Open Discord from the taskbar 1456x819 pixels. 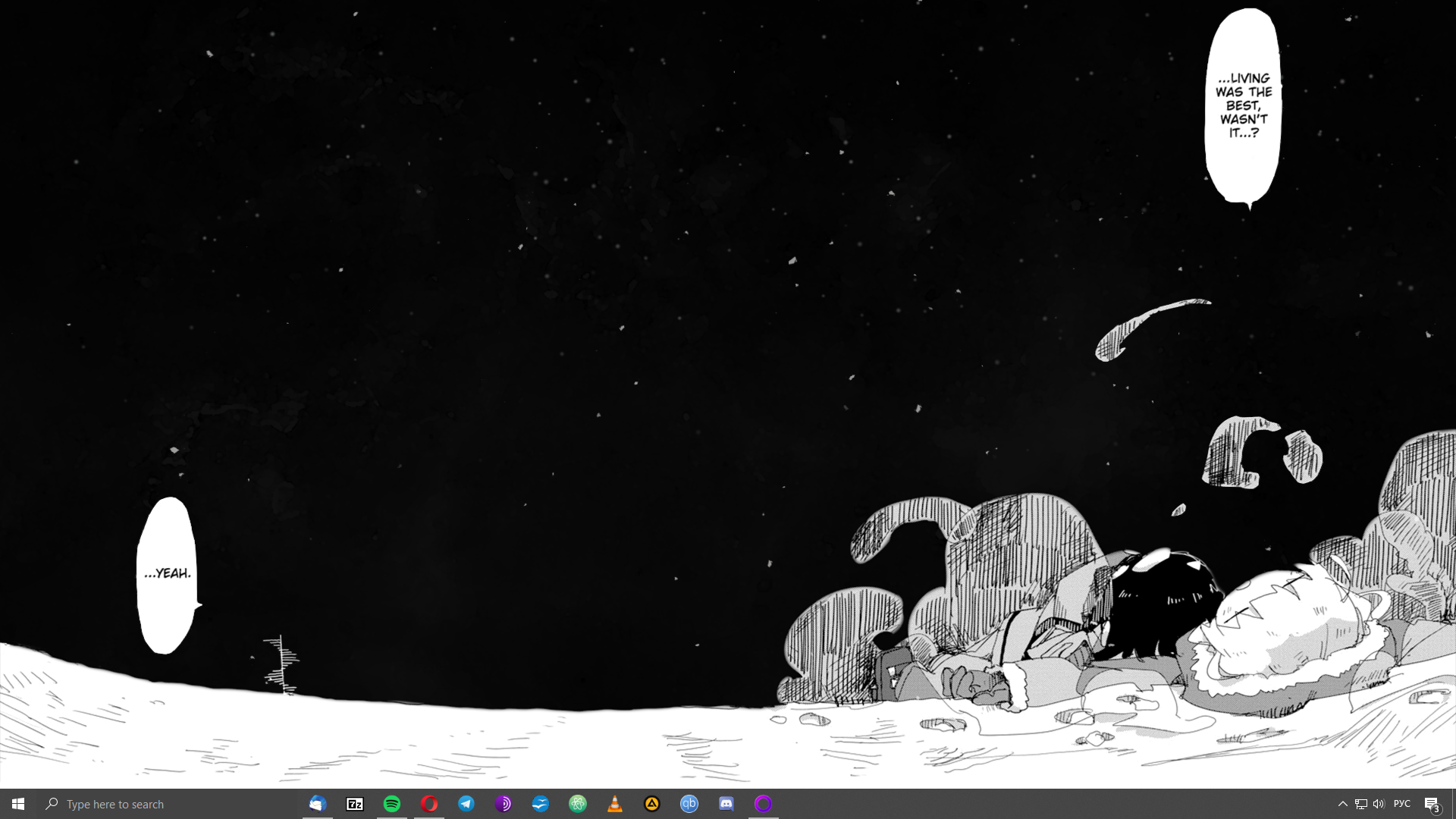point(726,804)
